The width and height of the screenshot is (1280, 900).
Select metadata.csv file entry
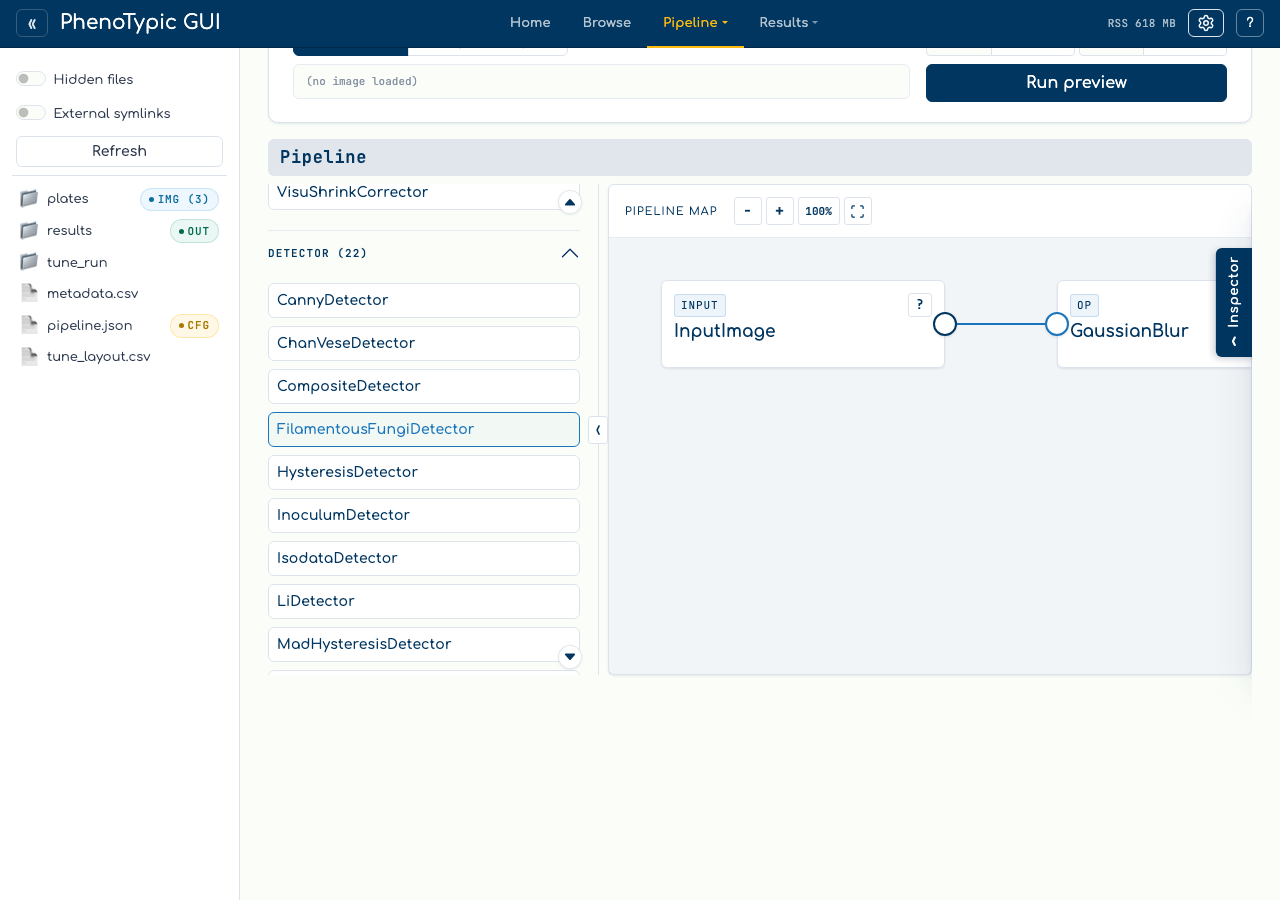coord(119,293)
